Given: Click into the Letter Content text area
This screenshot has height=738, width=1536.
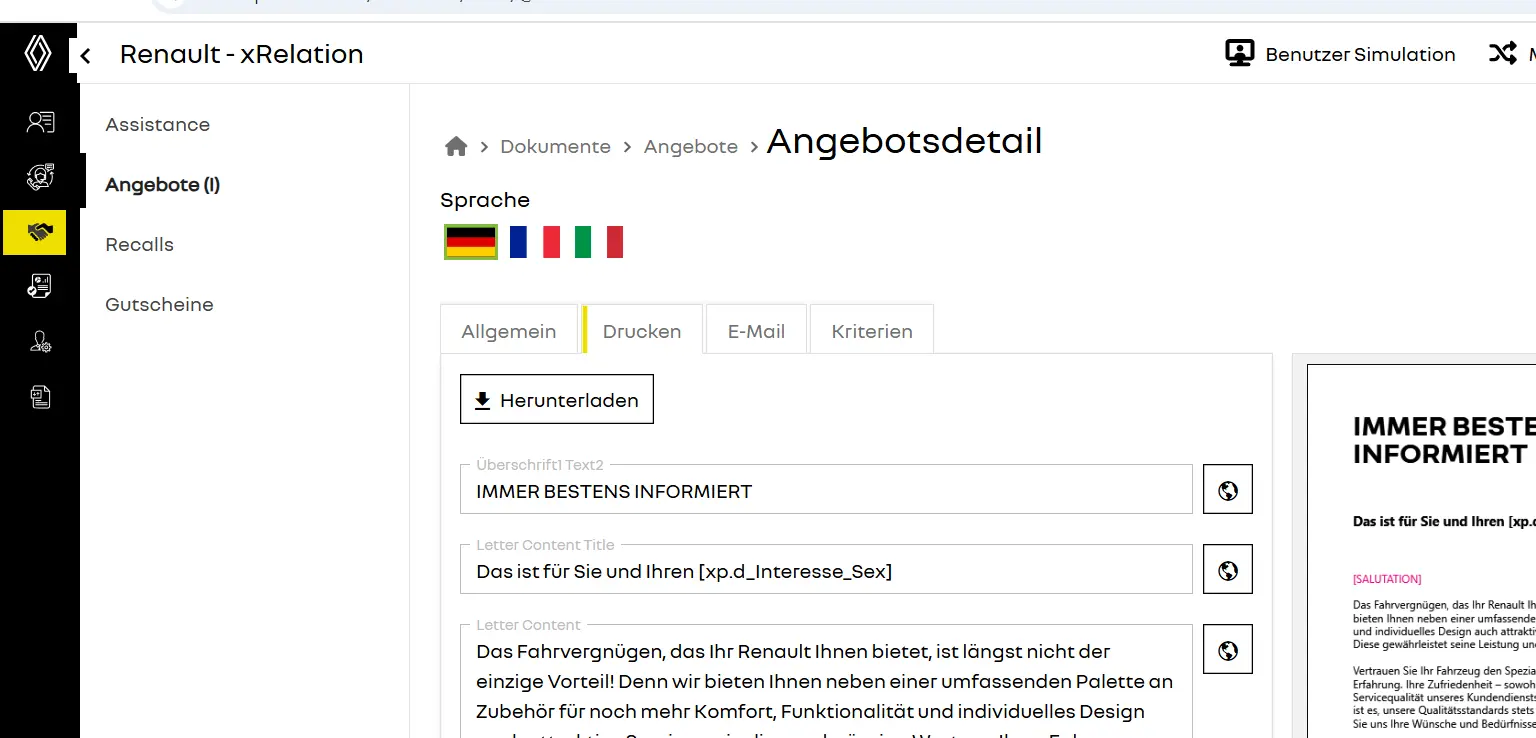Looking at the screenshot, I should click(826, 681).
